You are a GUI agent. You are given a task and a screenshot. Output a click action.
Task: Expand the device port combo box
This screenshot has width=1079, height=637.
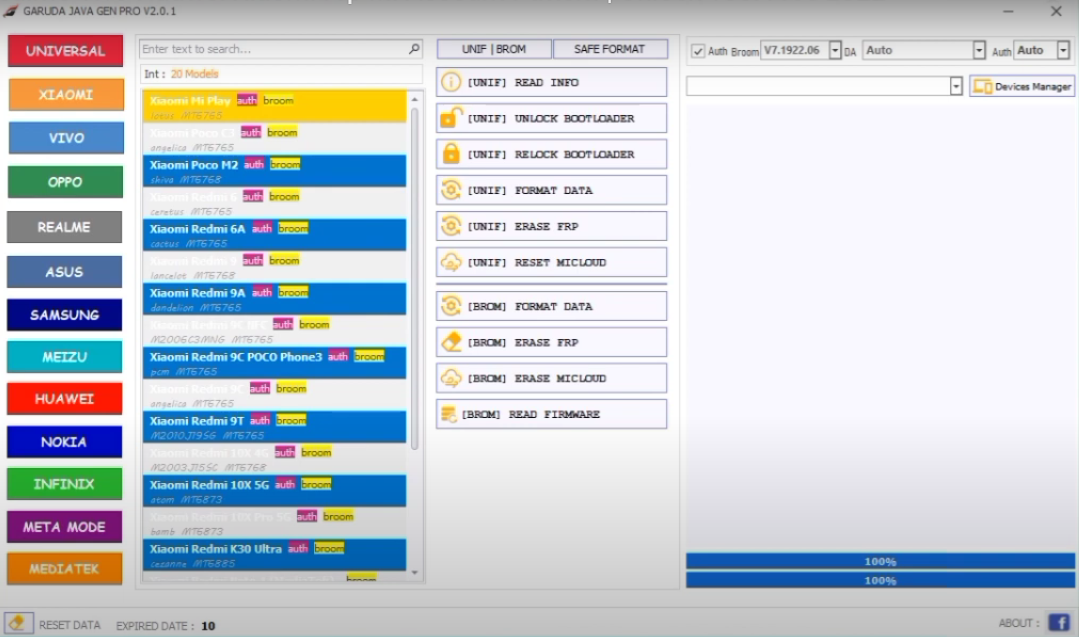point(955,86)
